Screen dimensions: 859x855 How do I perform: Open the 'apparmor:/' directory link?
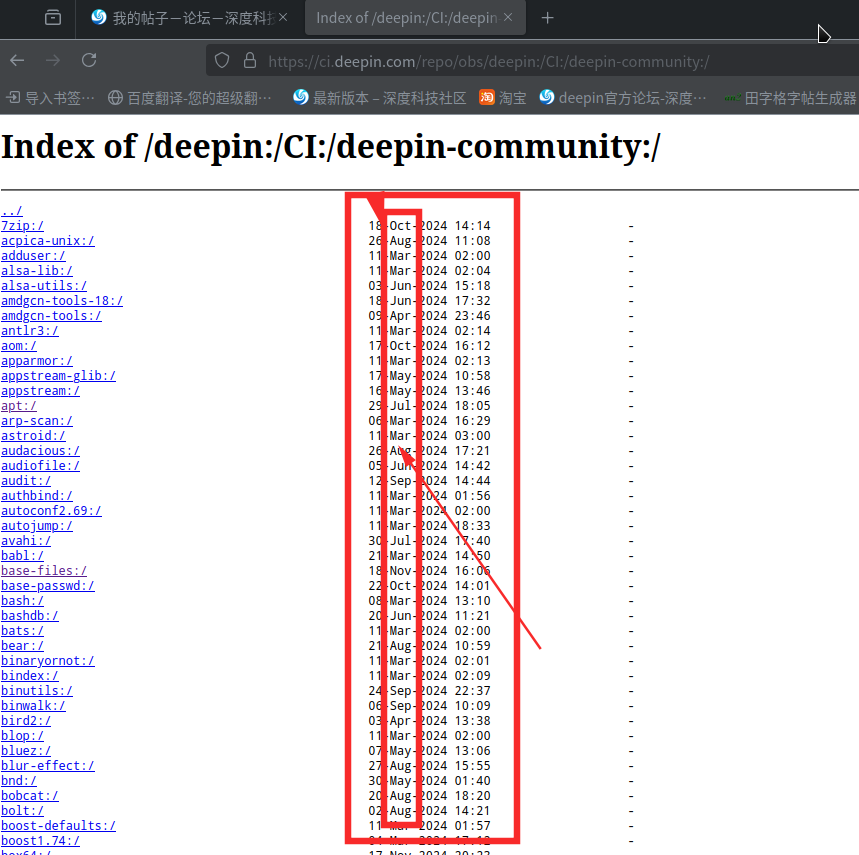(37, 361)
